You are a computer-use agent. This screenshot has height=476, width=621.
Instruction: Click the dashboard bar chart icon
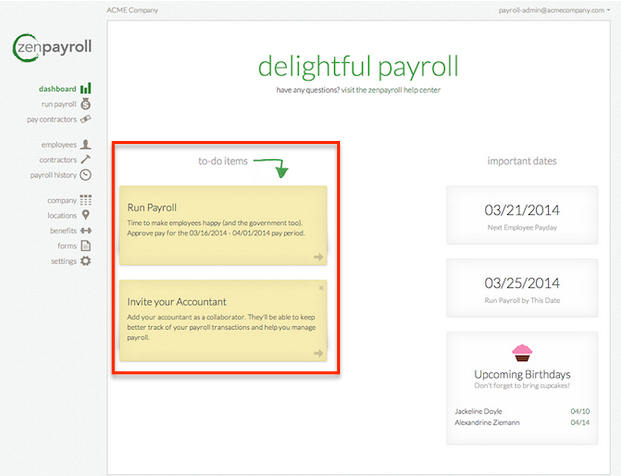click(86, 88)
